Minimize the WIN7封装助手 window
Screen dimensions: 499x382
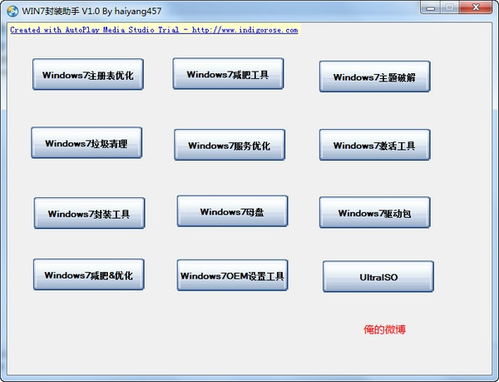pos(431,8)
